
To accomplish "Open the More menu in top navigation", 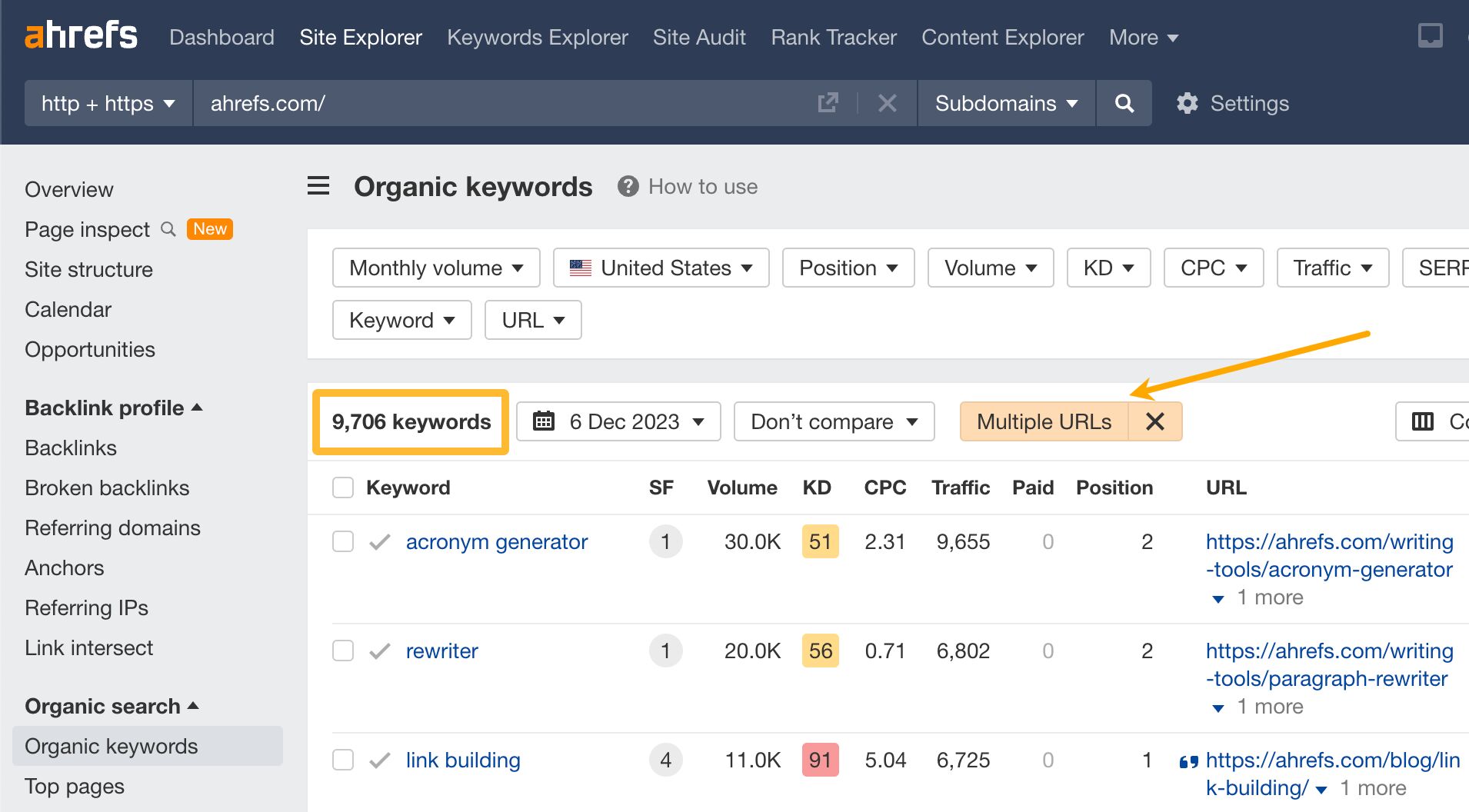I will (1142, 37).
